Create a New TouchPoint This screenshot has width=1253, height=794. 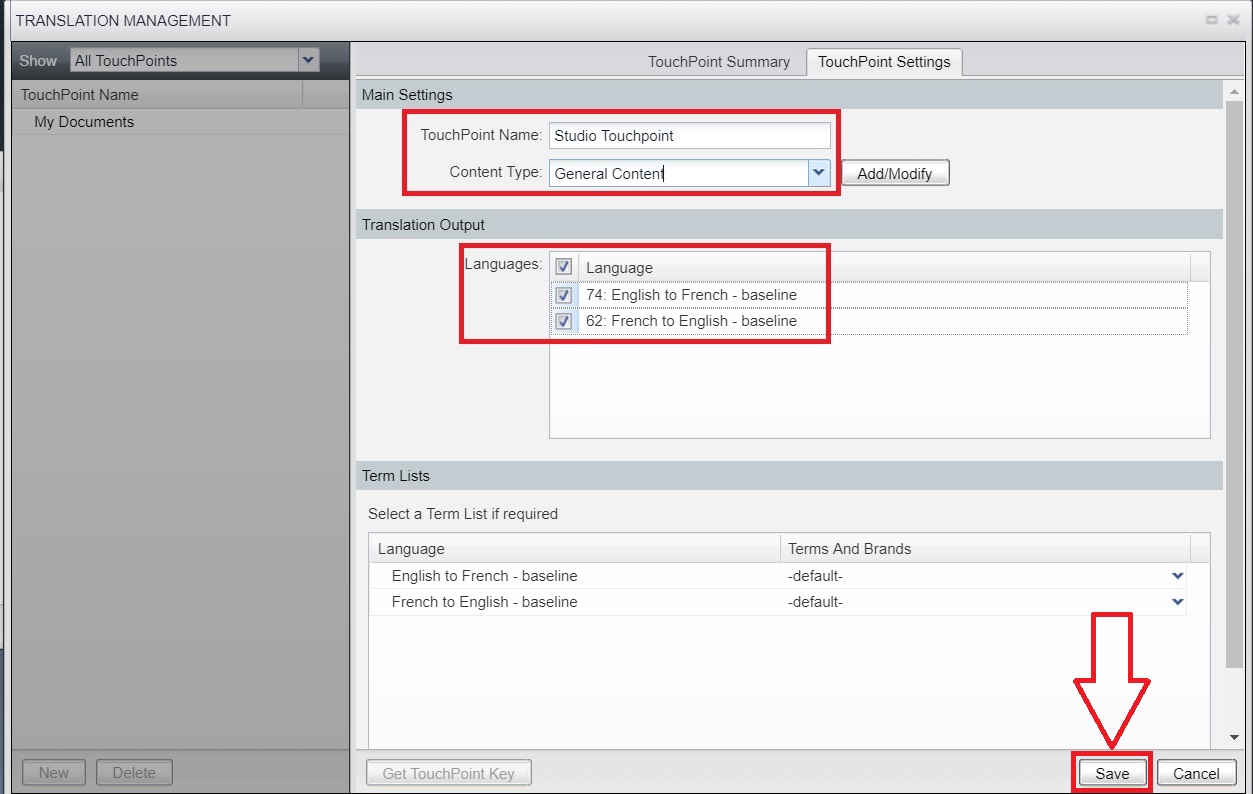coord(54,773)
